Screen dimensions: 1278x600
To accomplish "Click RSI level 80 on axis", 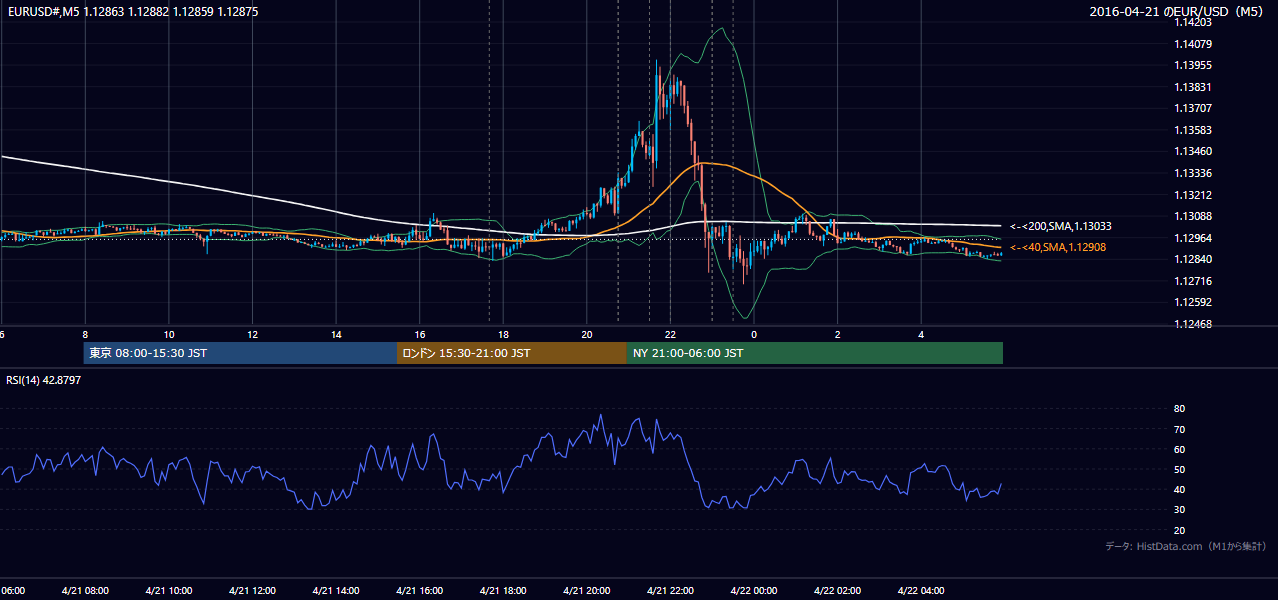I will point(1179,409).
